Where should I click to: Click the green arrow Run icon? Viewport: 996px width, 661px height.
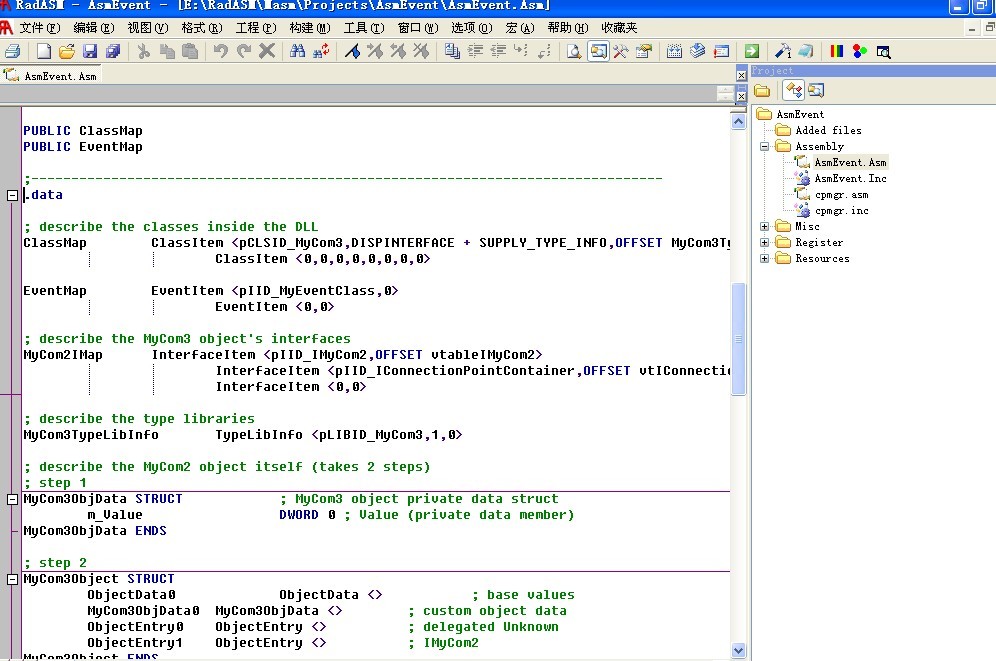coord(751,51)
